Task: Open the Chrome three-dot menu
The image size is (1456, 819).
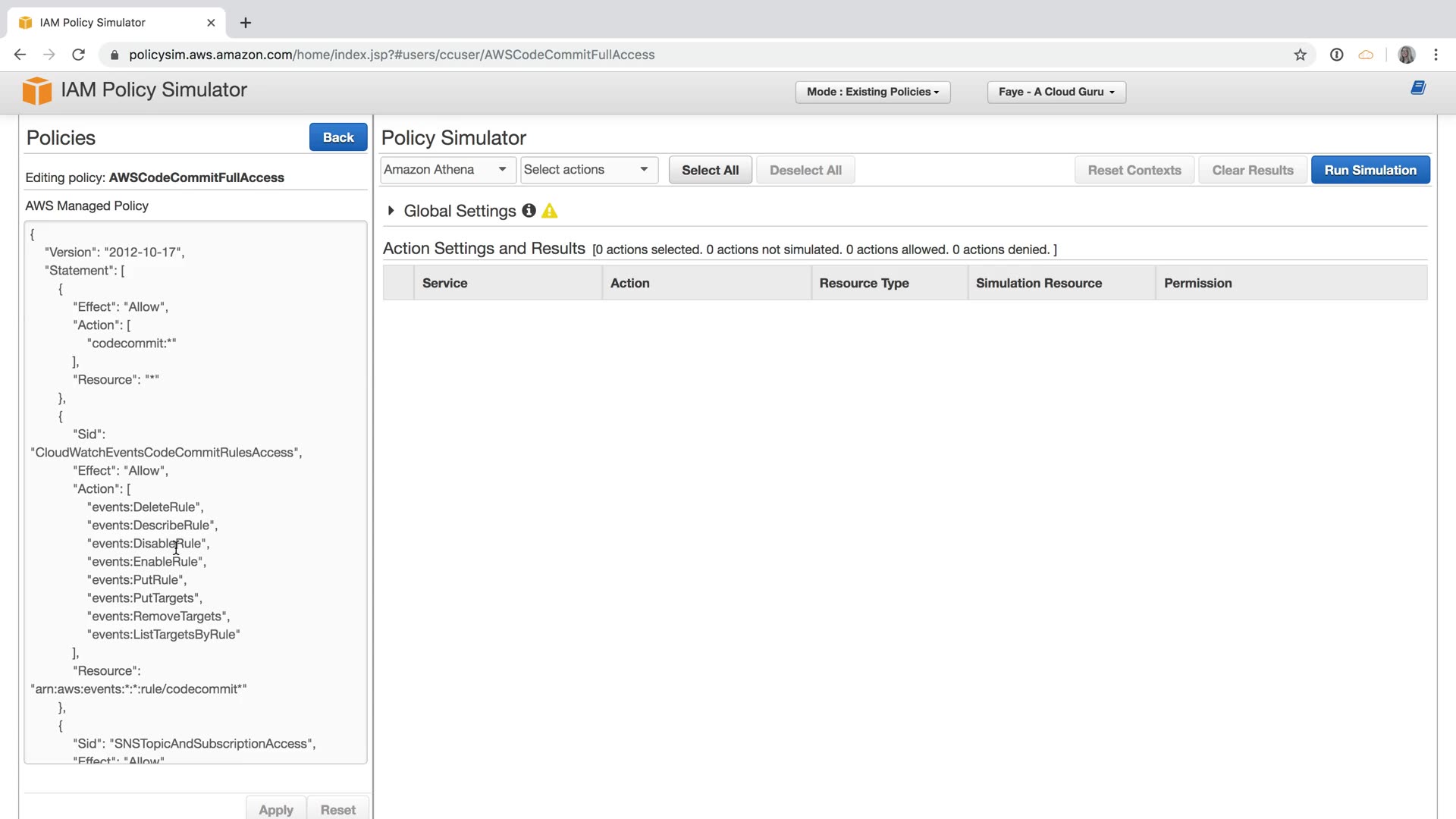Action: [1436, 55]
